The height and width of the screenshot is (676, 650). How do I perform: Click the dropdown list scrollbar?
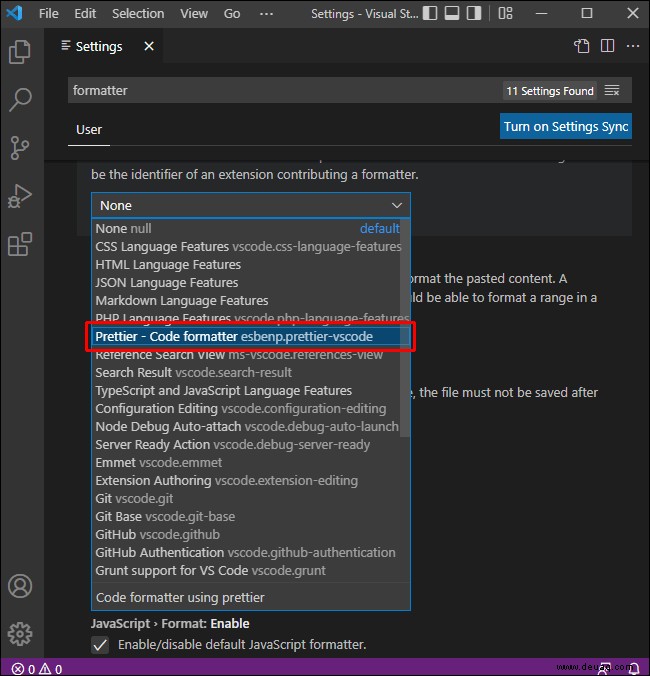[405, 329]
